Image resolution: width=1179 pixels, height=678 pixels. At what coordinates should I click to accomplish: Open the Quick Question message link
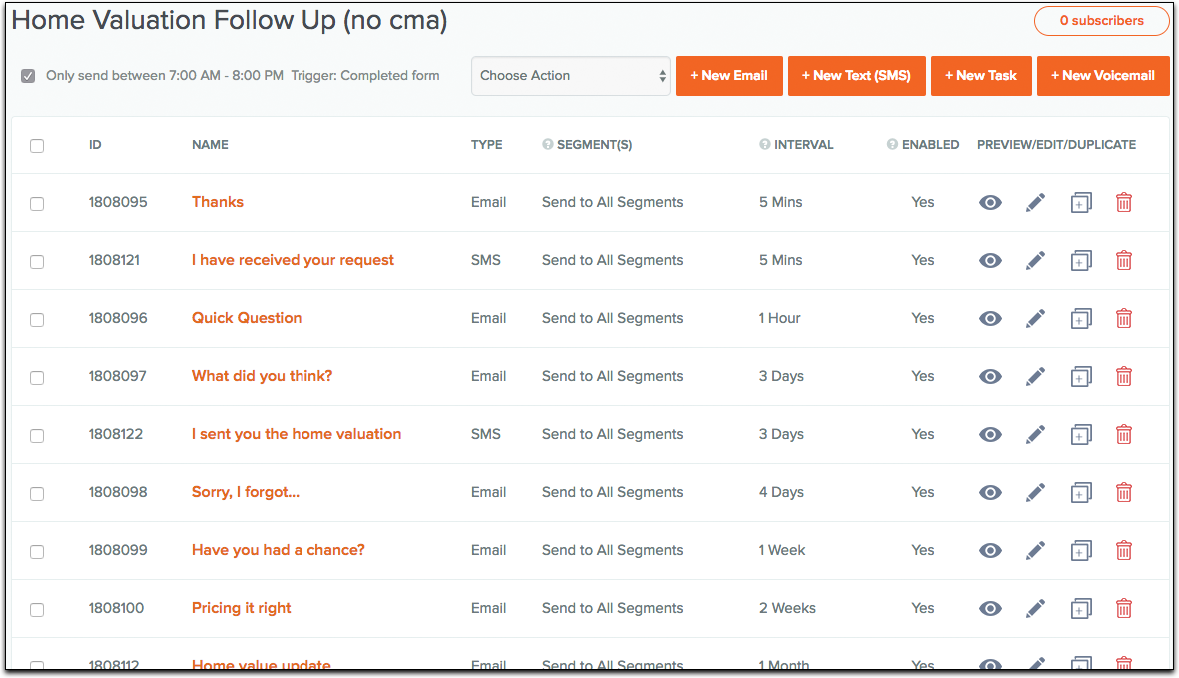[247, 318]
